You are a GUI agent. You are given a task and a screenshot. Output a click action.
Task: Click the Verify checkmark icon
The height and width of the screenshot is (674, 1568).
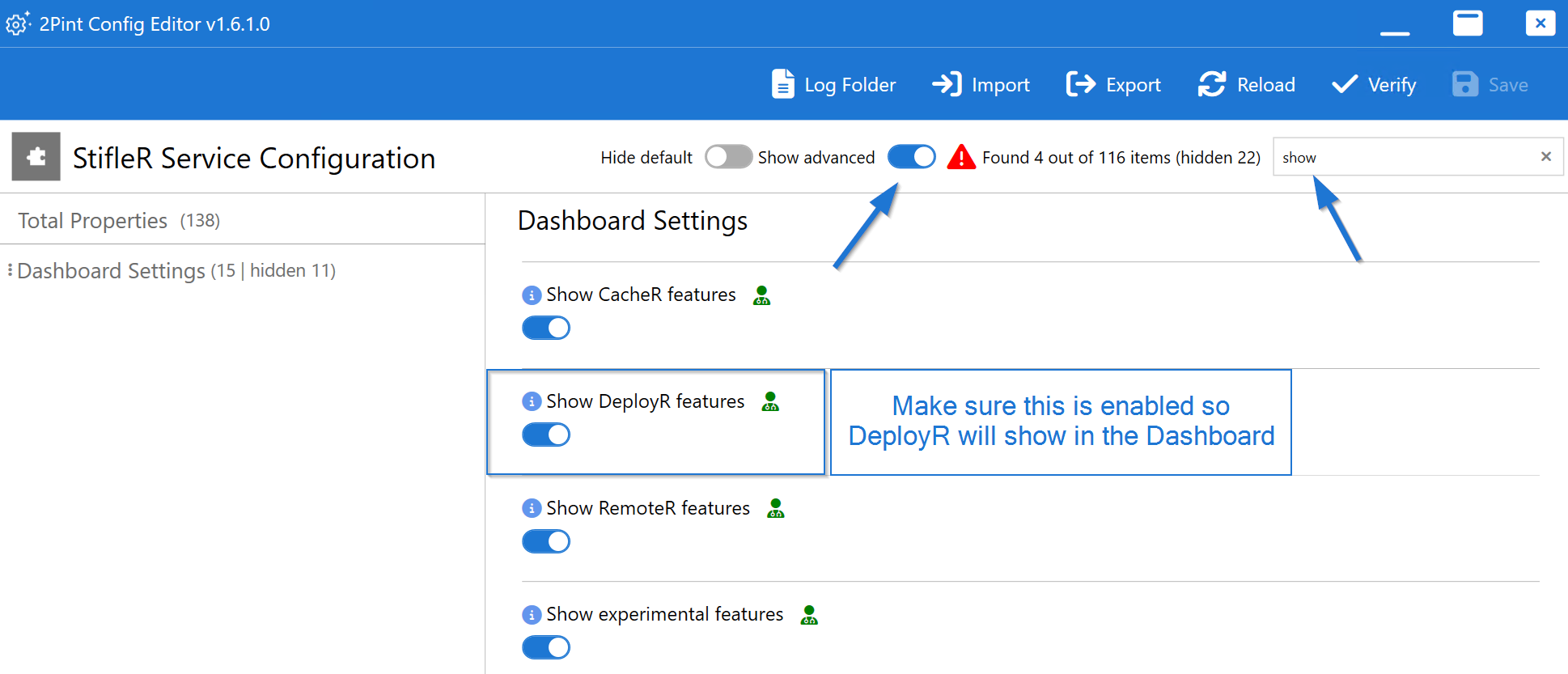[1345, 84]
